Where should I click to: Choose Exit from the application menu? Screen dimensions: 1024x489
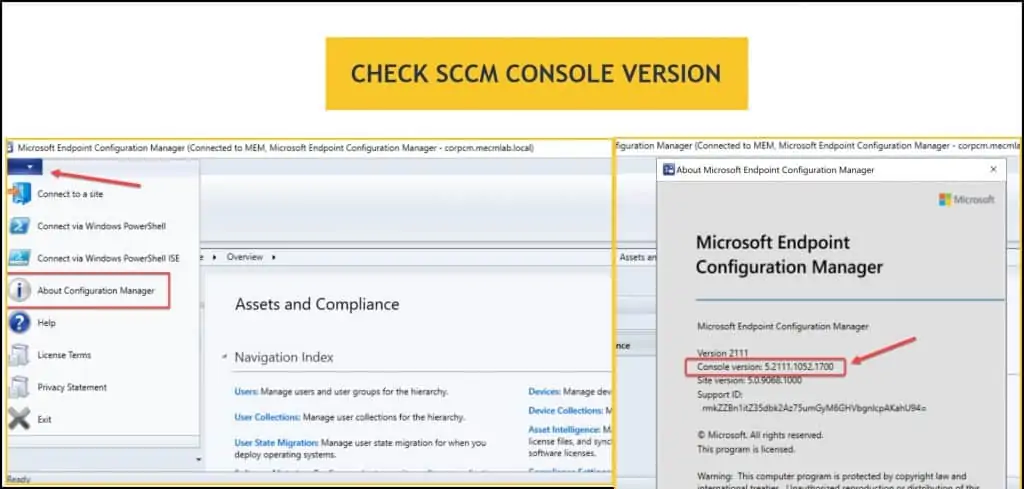44,419
